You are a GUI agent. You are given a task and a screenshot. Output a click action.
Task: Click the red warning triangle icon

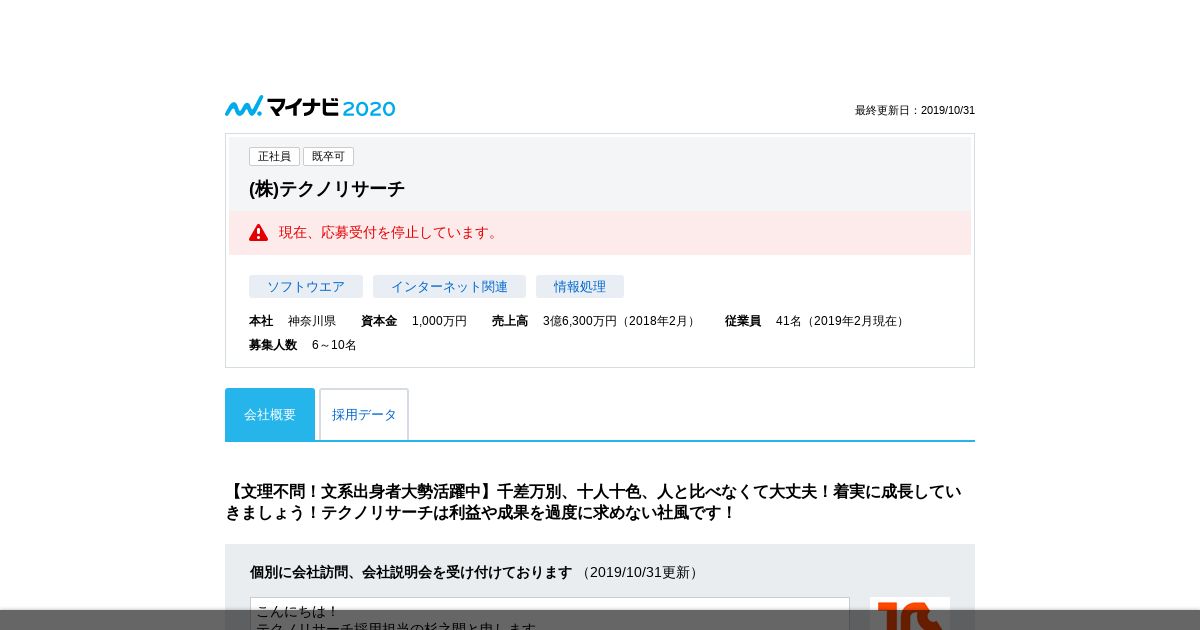[259, 233]
